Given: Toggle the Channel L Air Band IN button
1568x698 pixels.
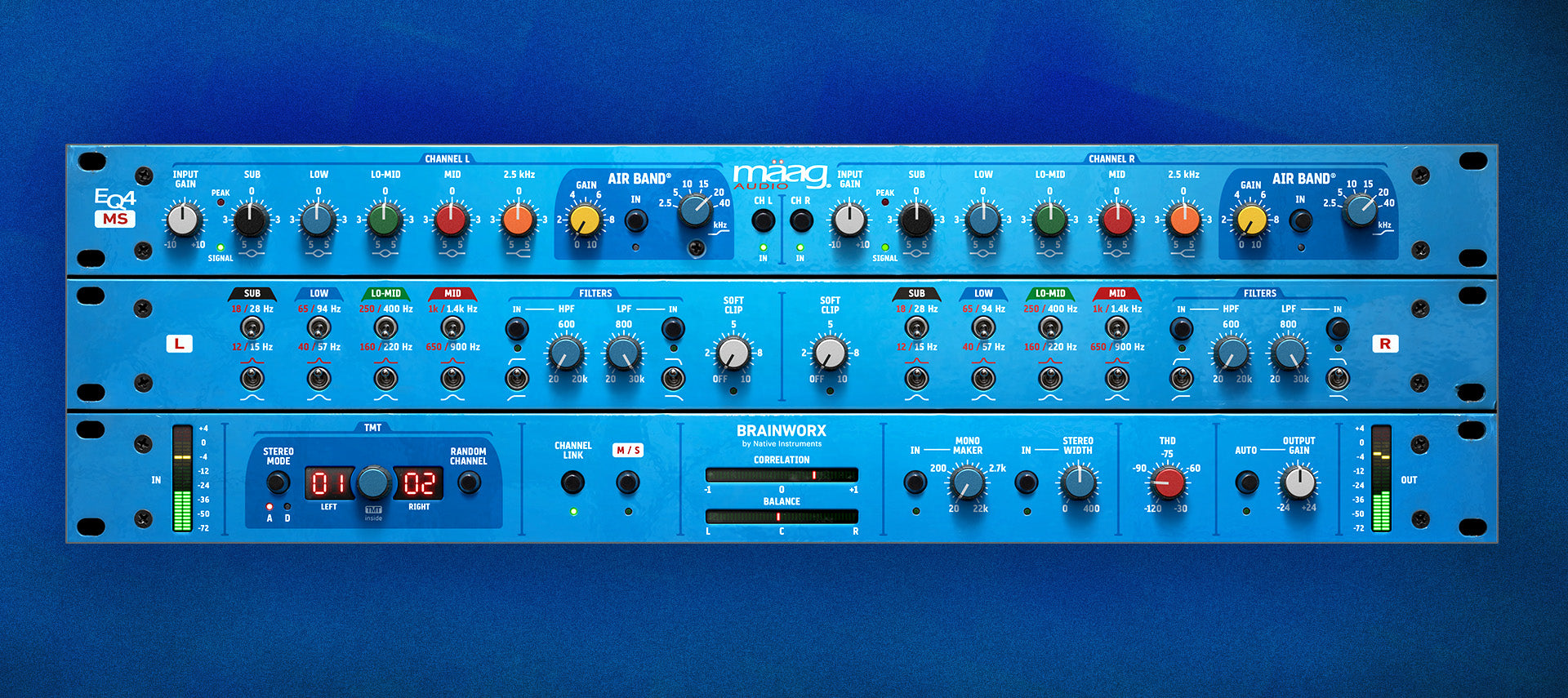Looking at the screenshot, I should click(635, 220).
